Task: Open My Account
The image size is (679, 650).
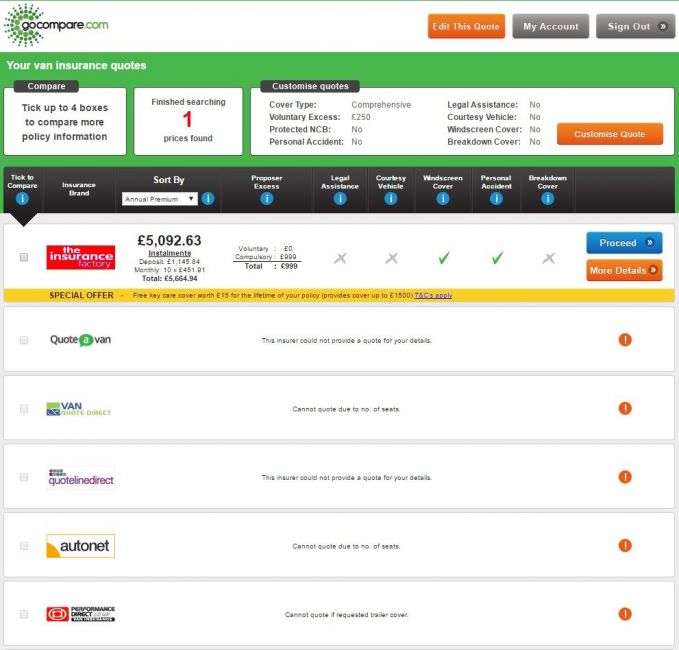Action: point(550,26)
